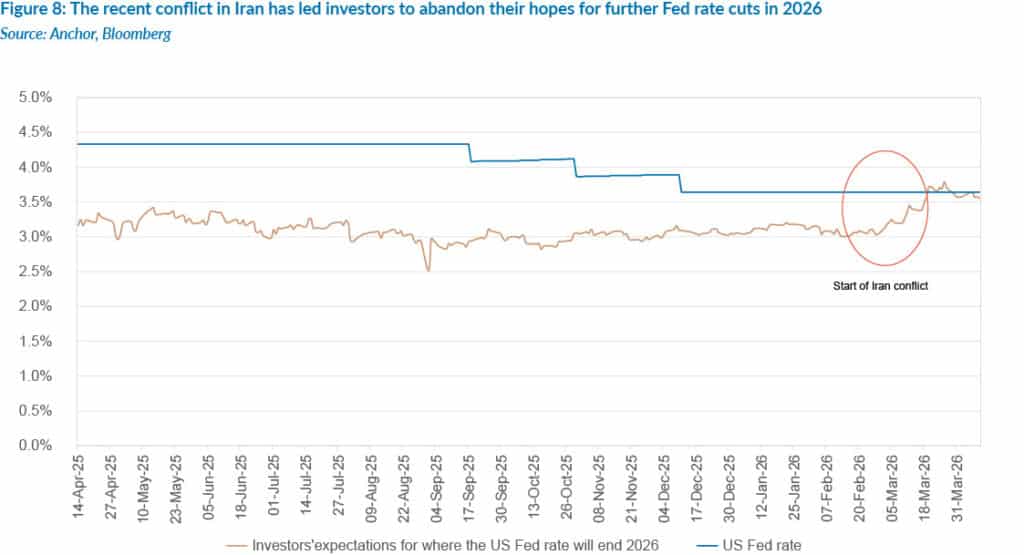Click the orange legend line swatch
The width and height of the screenshot is (1024, 555).
point(239,543)
